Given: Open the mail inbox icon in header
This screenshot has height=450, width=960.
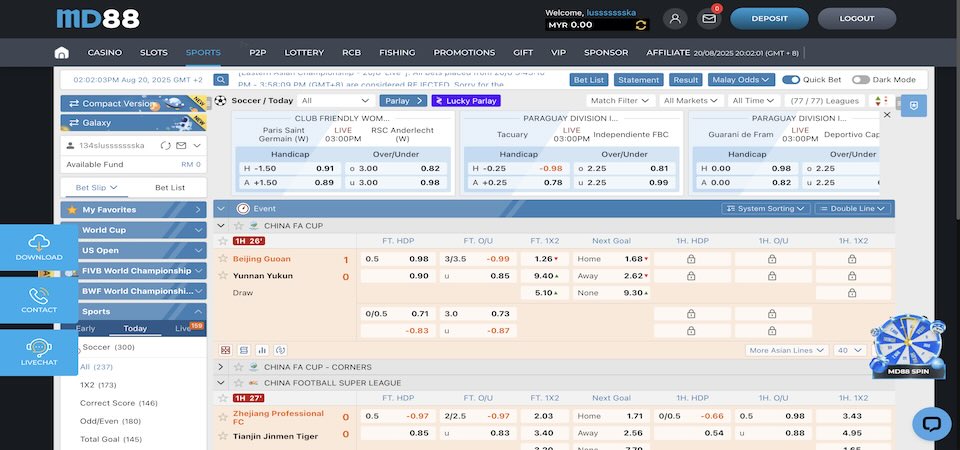Looking at the screenshot, I should click(x=708, y=18).
